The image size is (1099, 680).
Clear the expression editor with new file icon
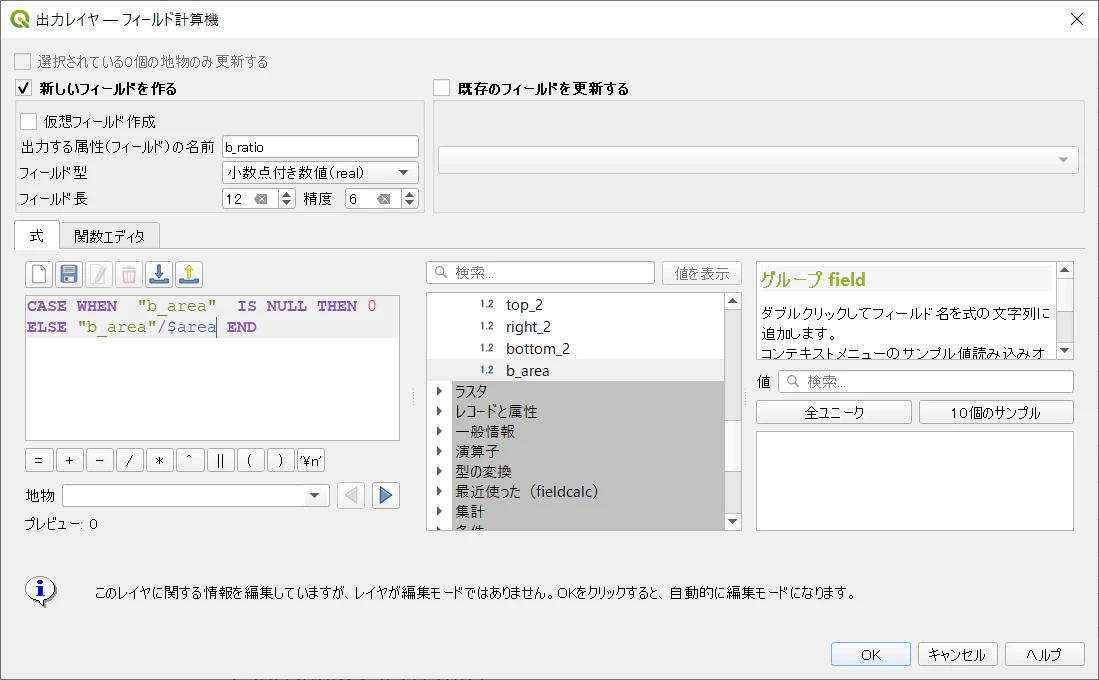pyautogui.click(x=39, y=274)
